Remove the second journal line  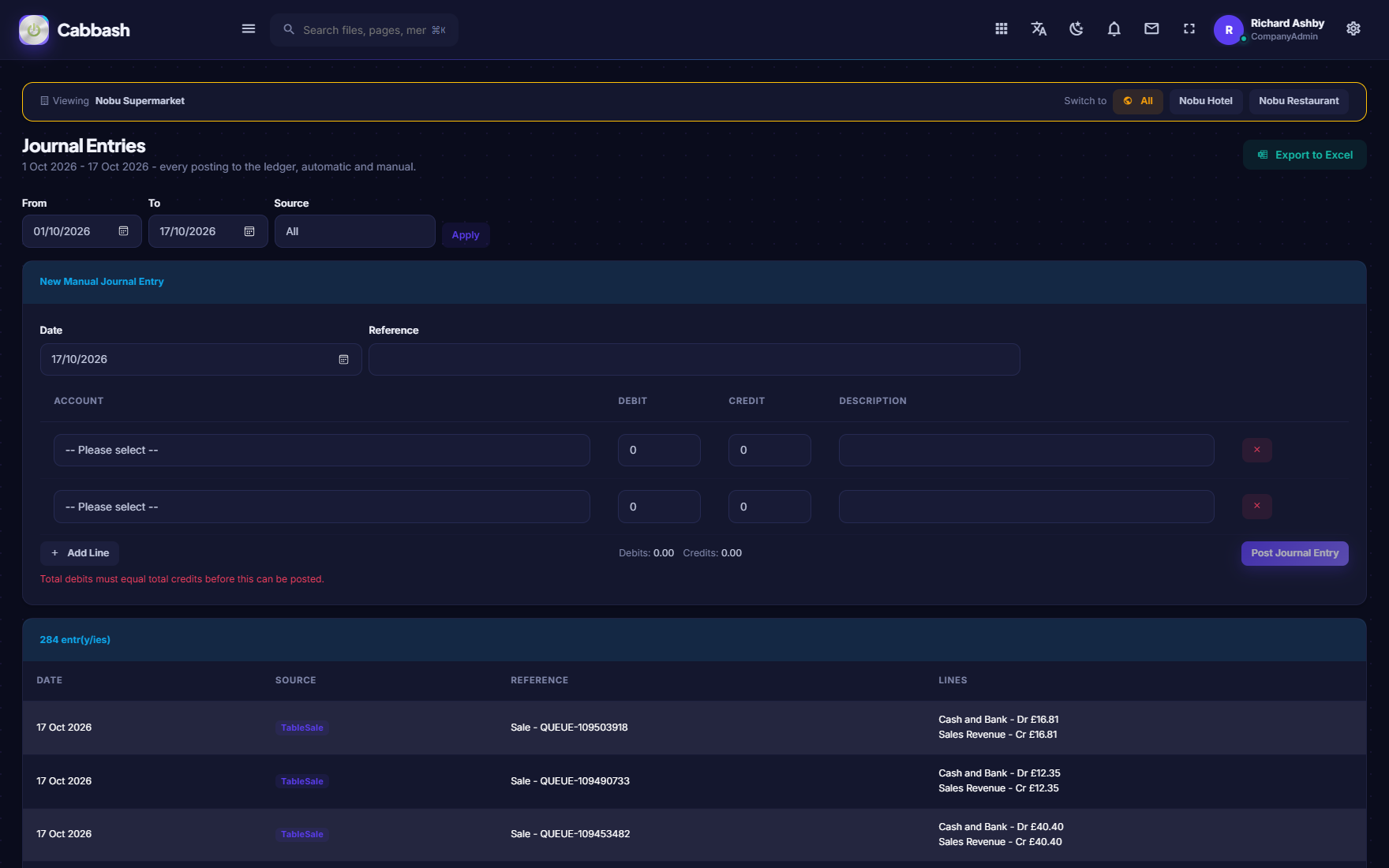pyautogui.click(x=1257, y=507)
